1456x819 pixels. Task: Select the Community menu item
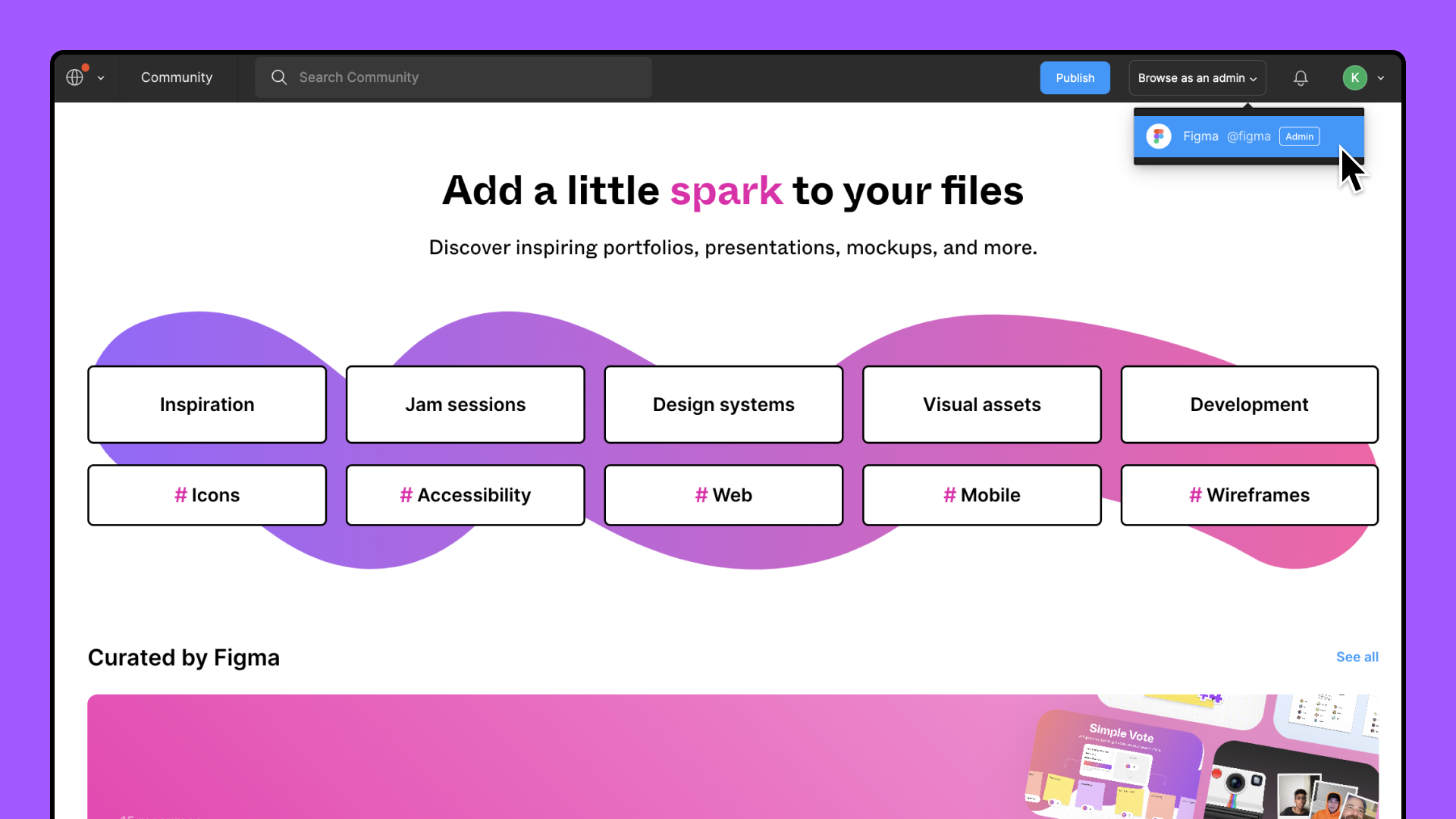coord(177,77)
